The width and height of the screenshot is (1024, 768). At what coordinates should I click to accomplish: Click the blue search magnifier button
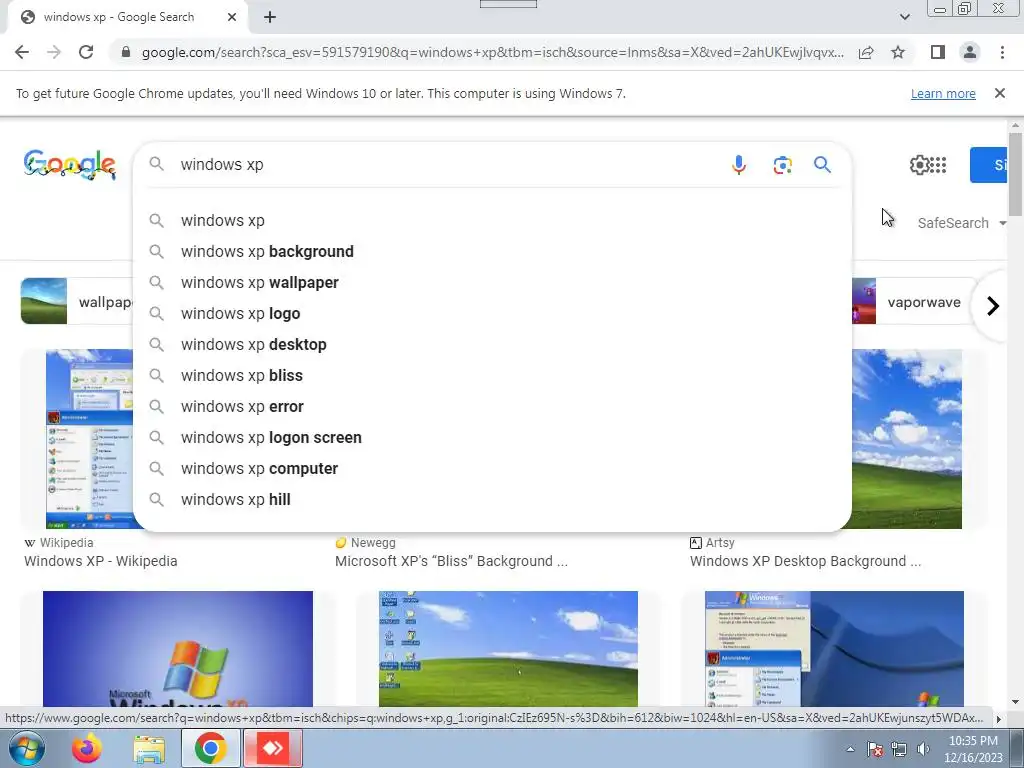pyautogui.click(x=822, y=165)
